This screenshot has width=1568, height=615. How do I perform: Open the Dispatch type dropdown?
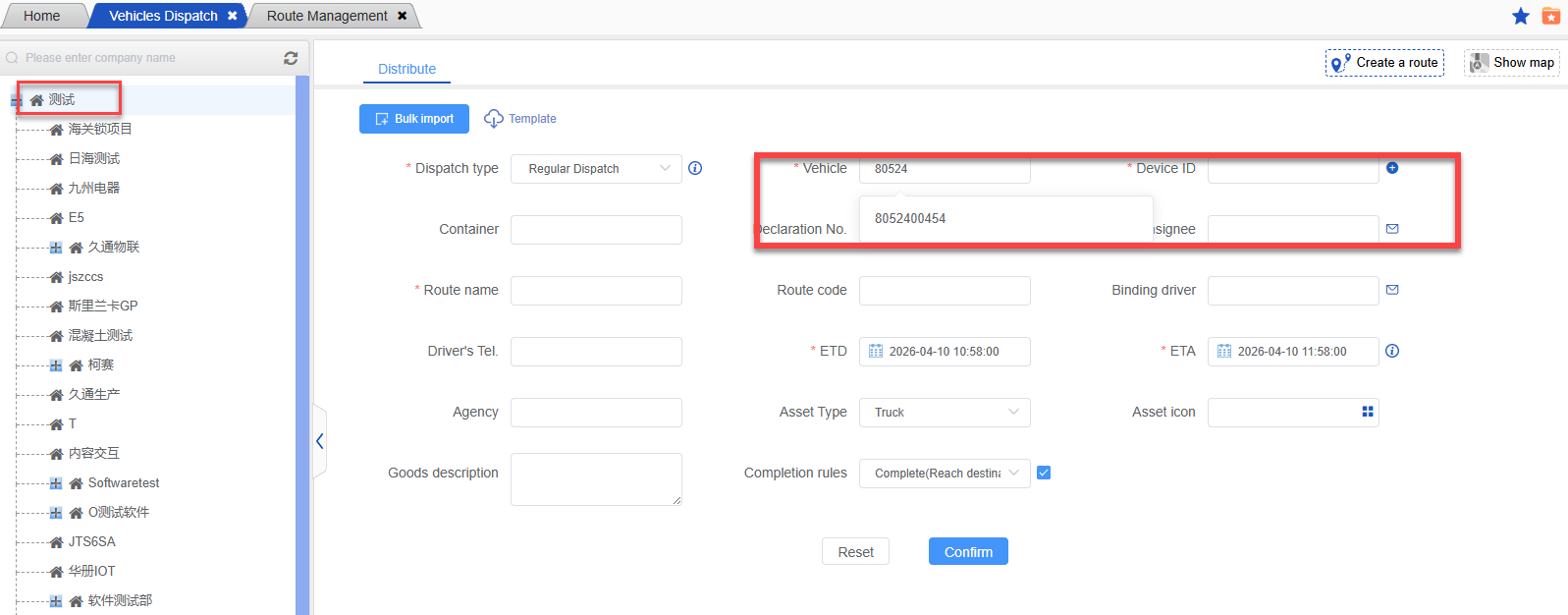point(596,169)
